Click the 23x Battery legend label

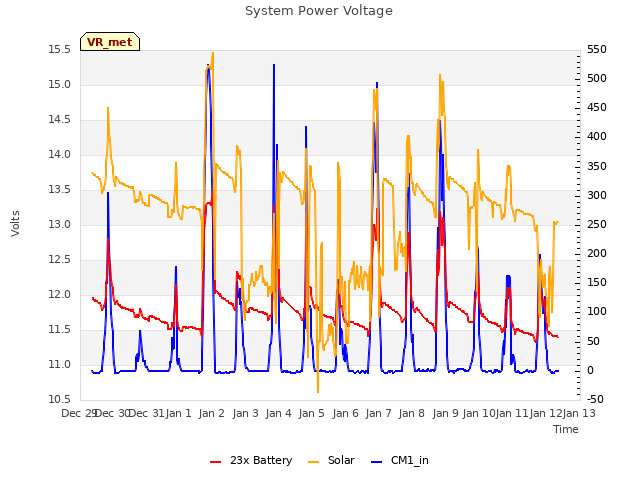pos(261,460)
